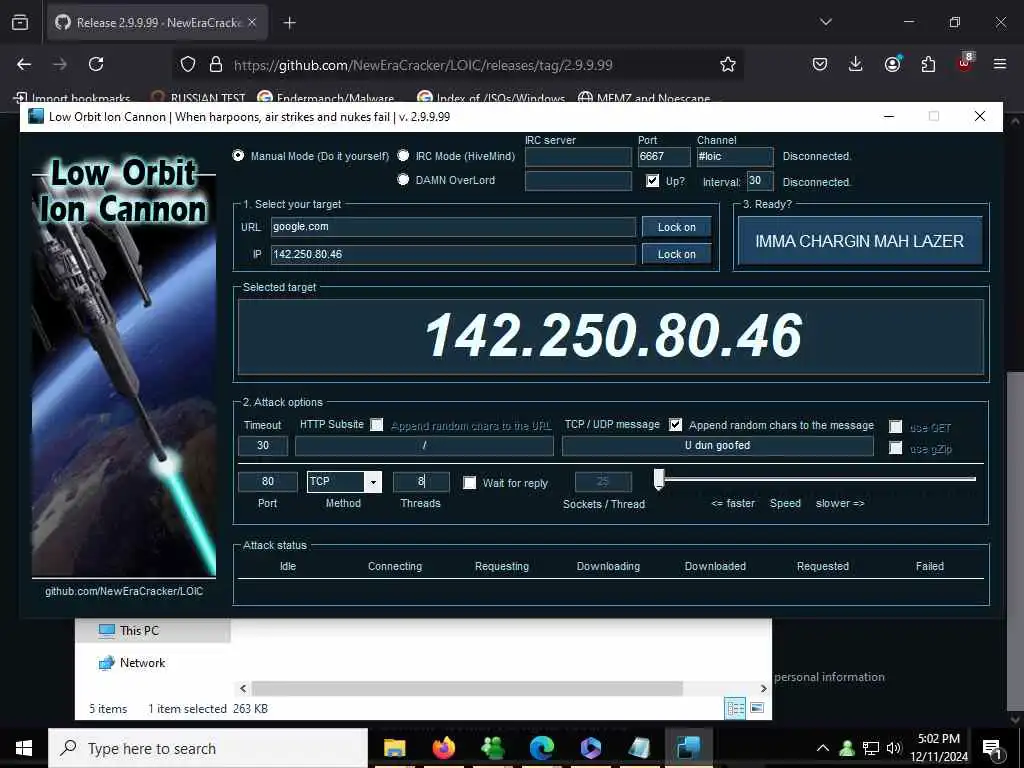Click the padlock site info icon

216,64
